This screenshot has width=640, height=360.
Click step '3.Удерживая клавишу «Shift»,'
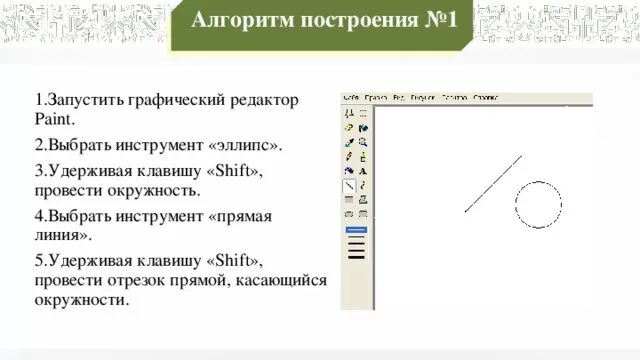[x=149, y=171]
